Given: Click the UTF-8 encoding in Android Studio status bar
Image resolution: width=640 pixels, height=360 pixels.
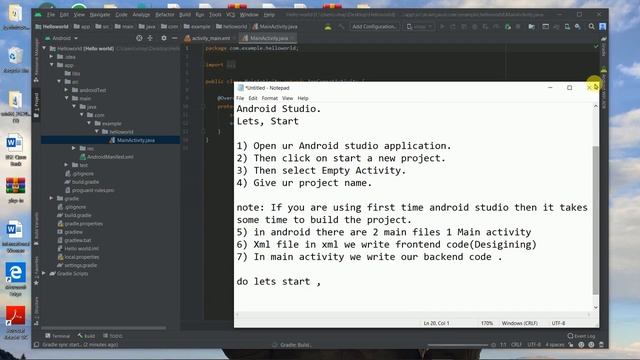Looking at the screenshot, I should tap(534, 345).
